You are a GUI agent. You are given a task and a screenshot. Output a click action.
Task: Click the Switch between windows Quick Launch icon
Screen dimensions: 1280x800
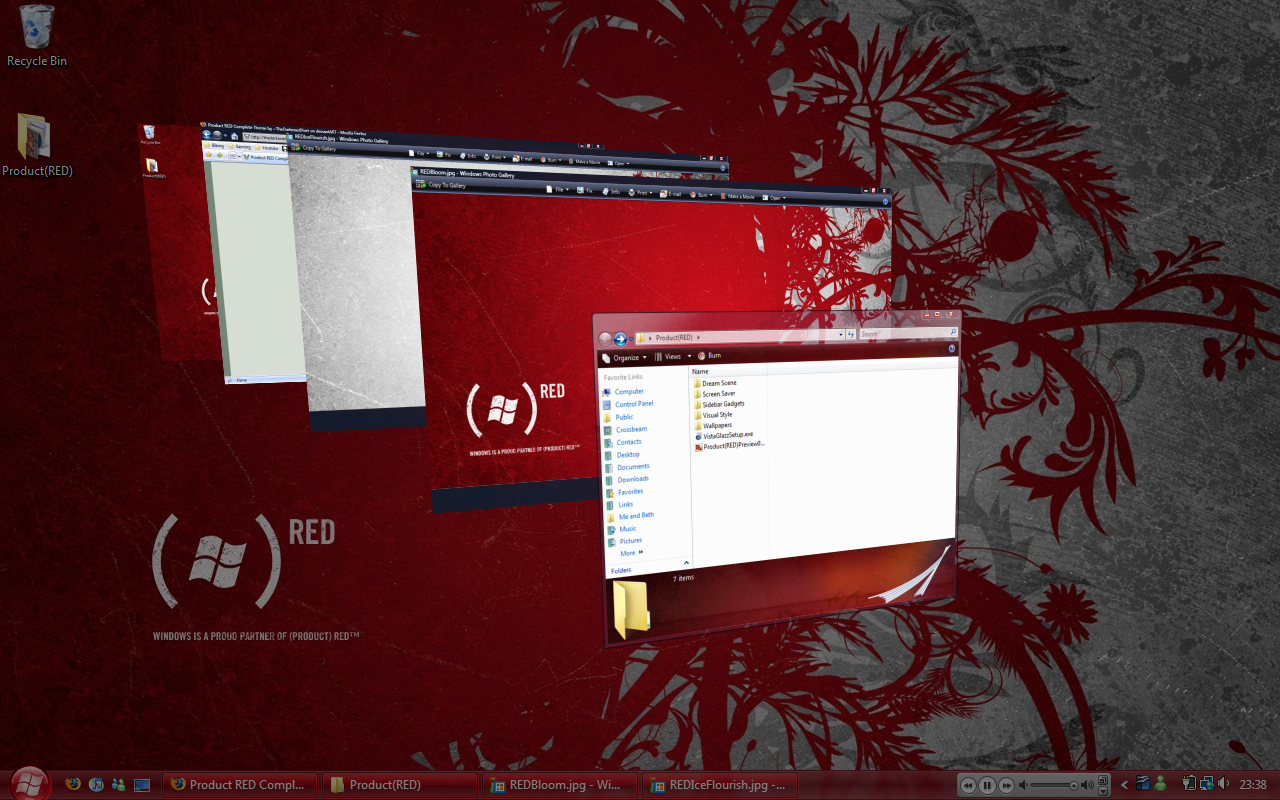click(x=142, y=785)
